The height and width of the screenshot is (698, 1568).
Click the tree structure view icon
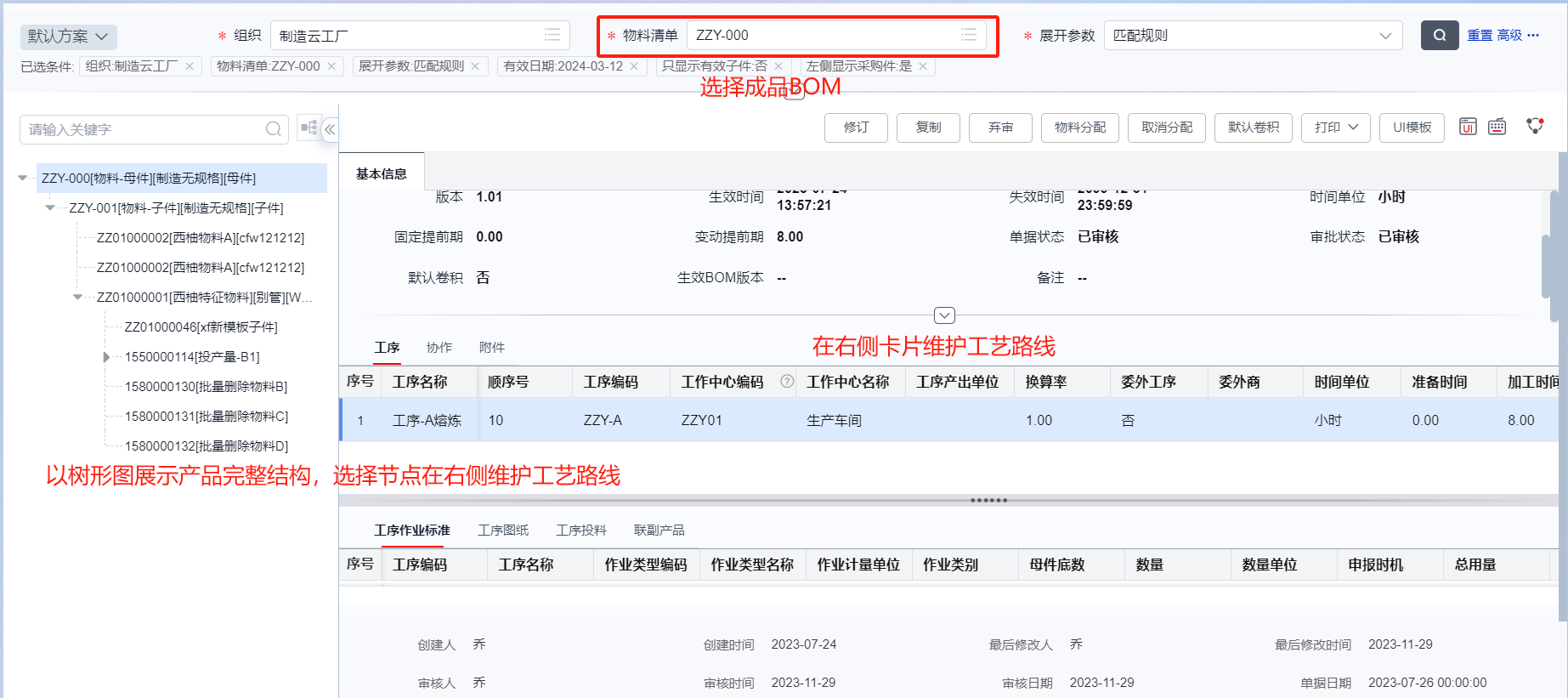pyautogui.click(x=309, y=128)
